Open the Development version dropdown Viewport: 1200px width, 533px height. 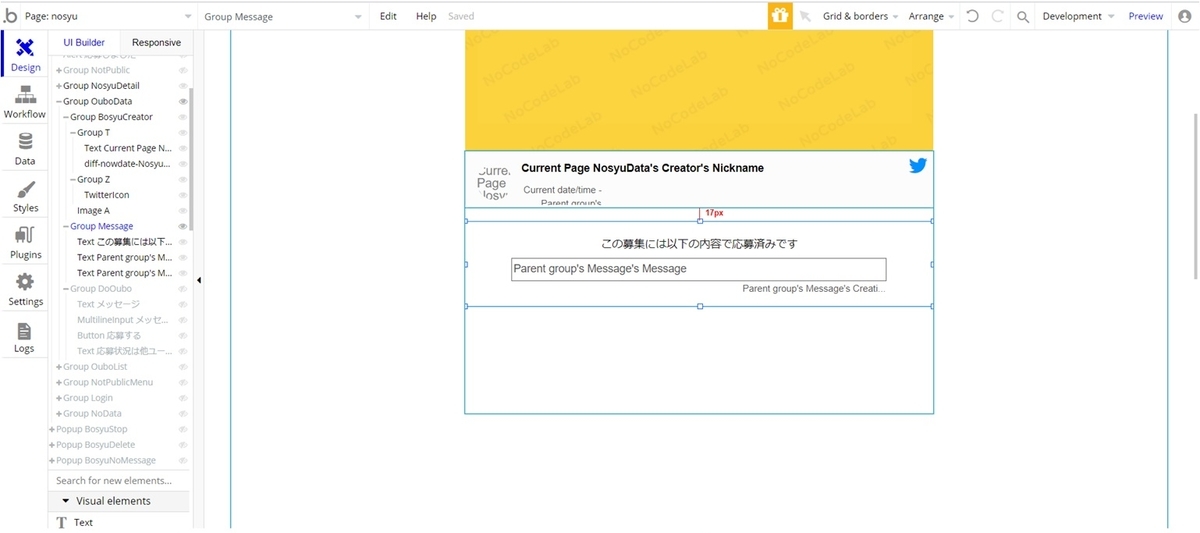[1077, 16]
